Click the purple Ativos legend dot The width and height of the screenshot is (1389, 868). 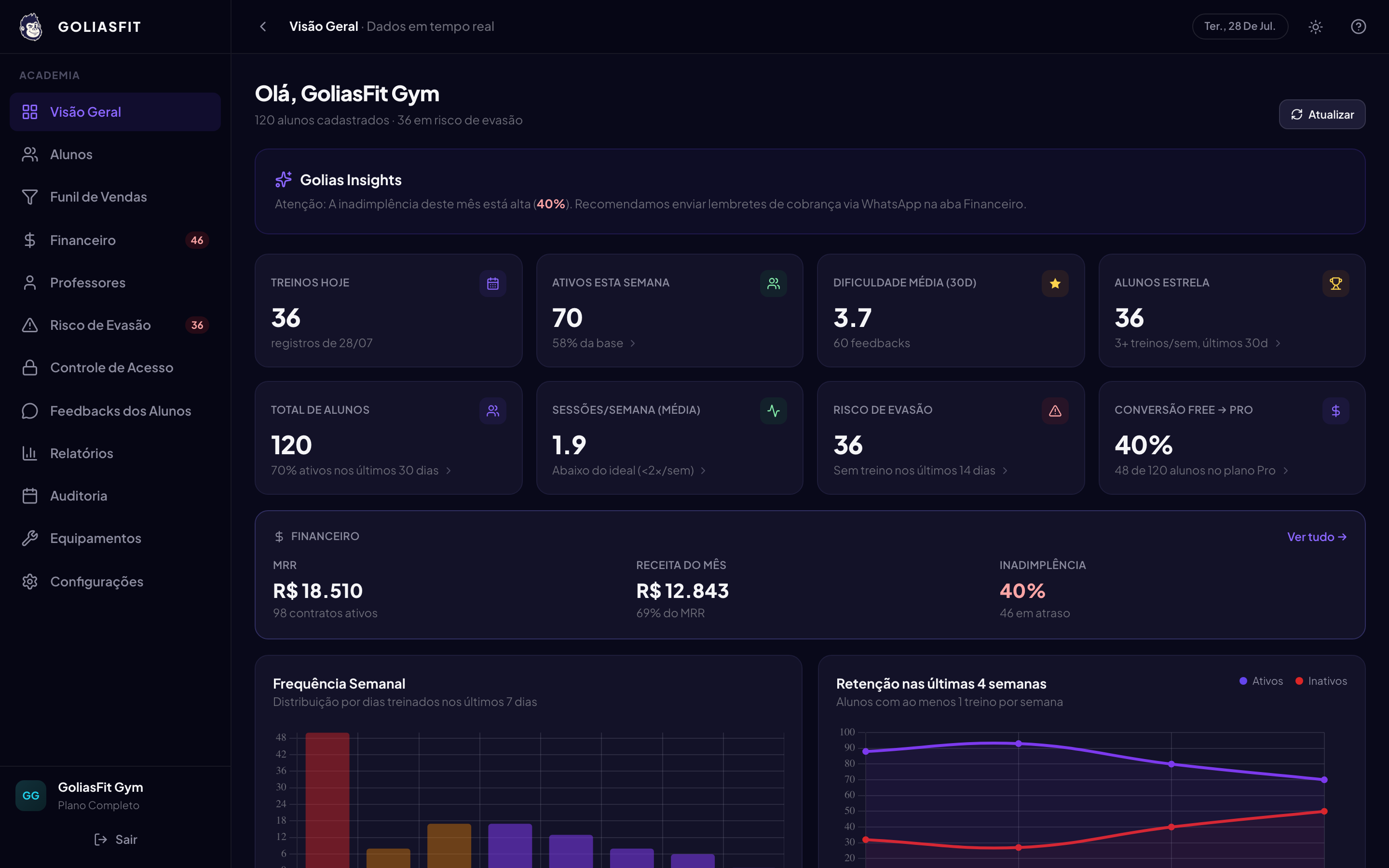click(1243, 681)
